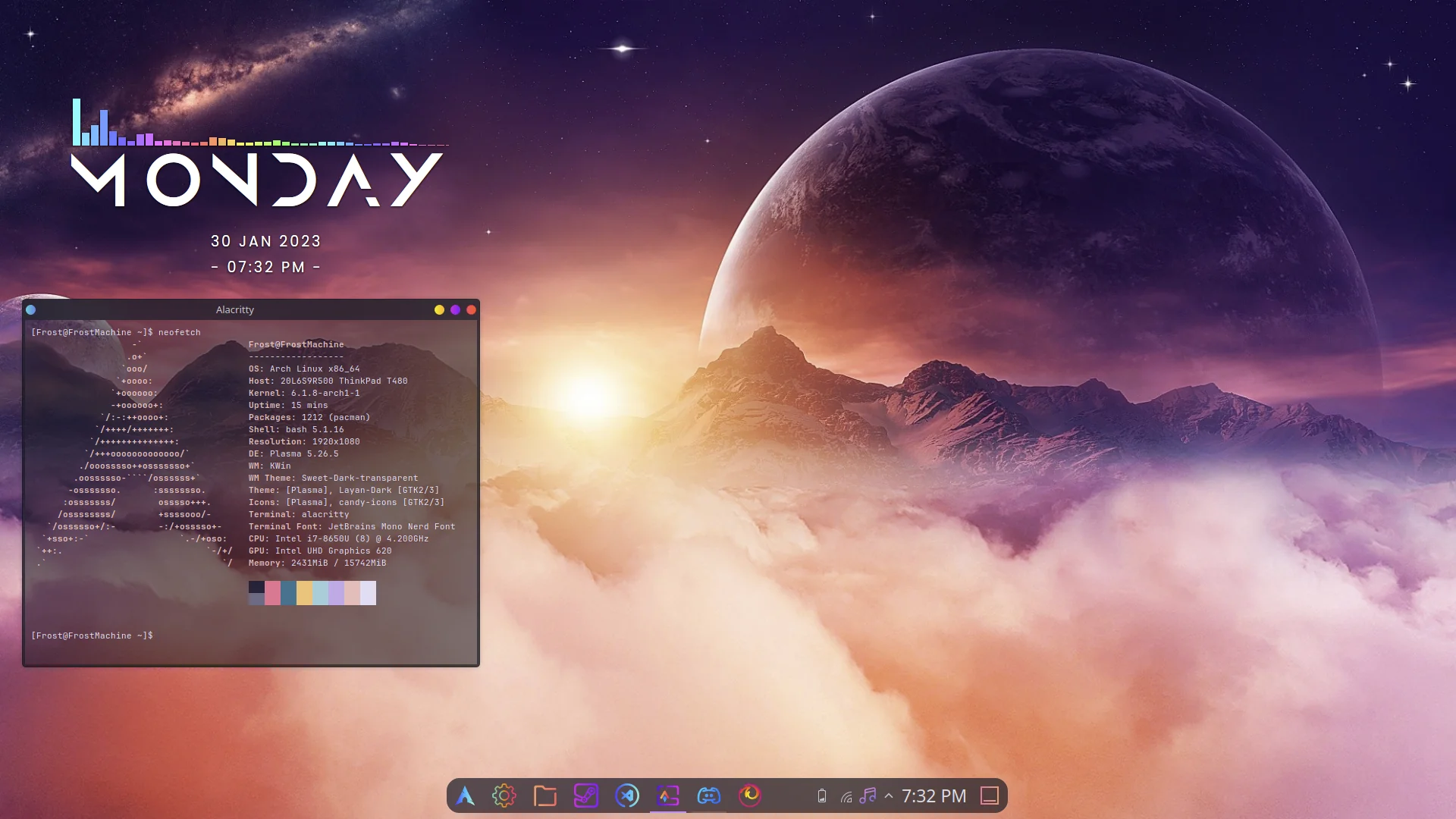Click the 'OS: Arch Linux x86_64' line

pos(304,369)
